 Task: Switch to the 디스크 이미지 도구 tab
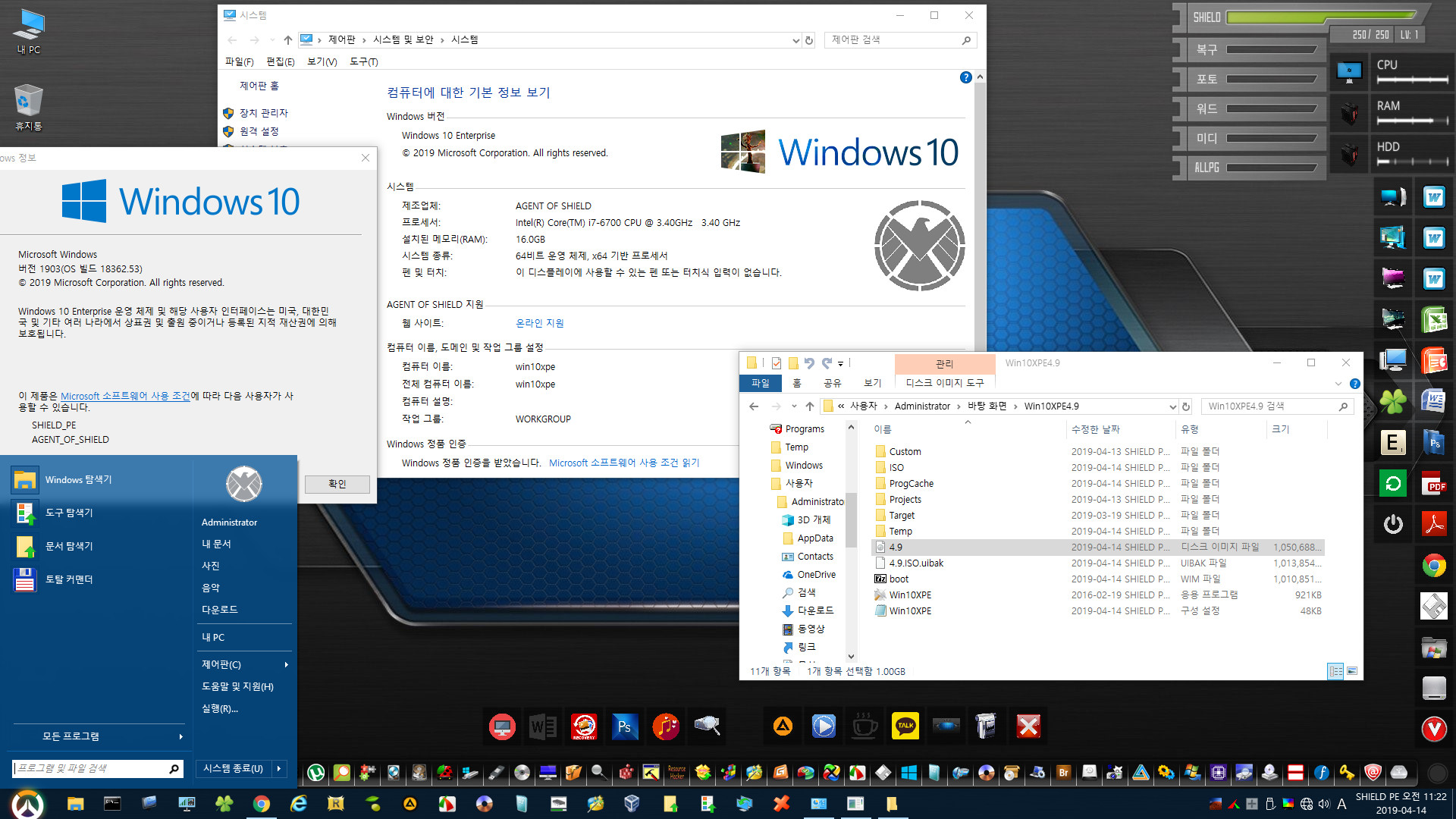click(944, 383)
